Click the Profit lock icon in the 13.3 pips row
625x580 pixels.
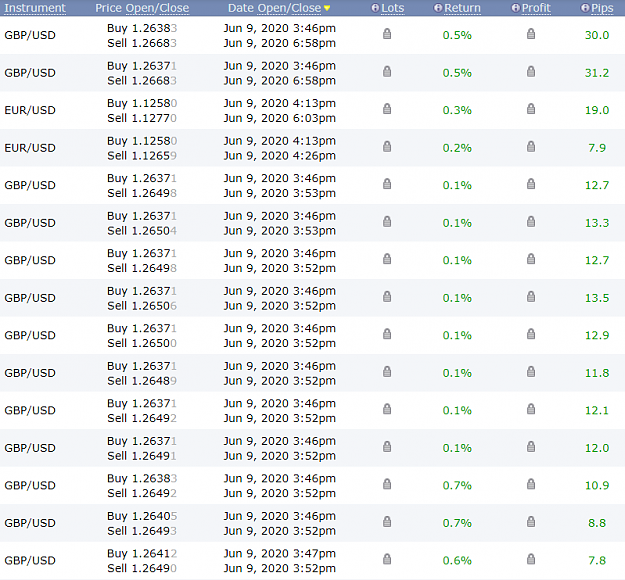click(531, 222)
